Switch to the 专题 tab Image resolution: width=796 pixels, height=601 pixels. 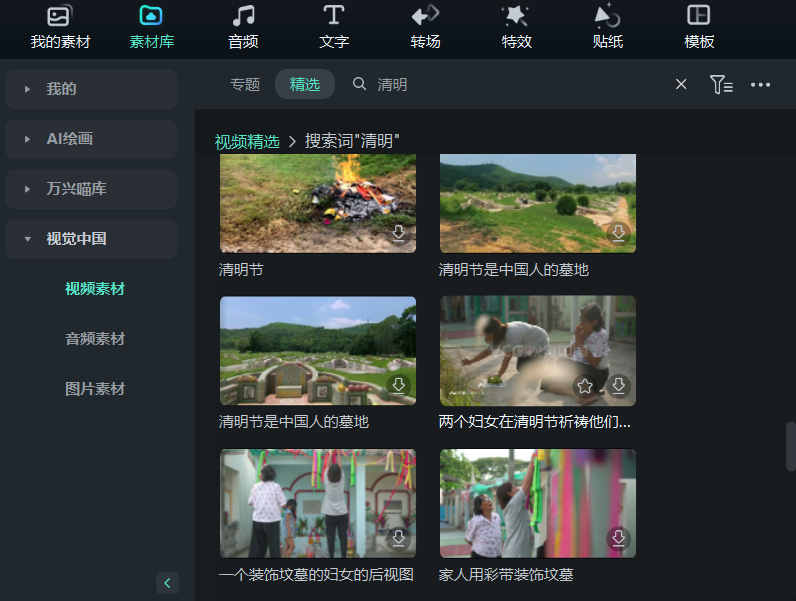click(x=245, y=85)
